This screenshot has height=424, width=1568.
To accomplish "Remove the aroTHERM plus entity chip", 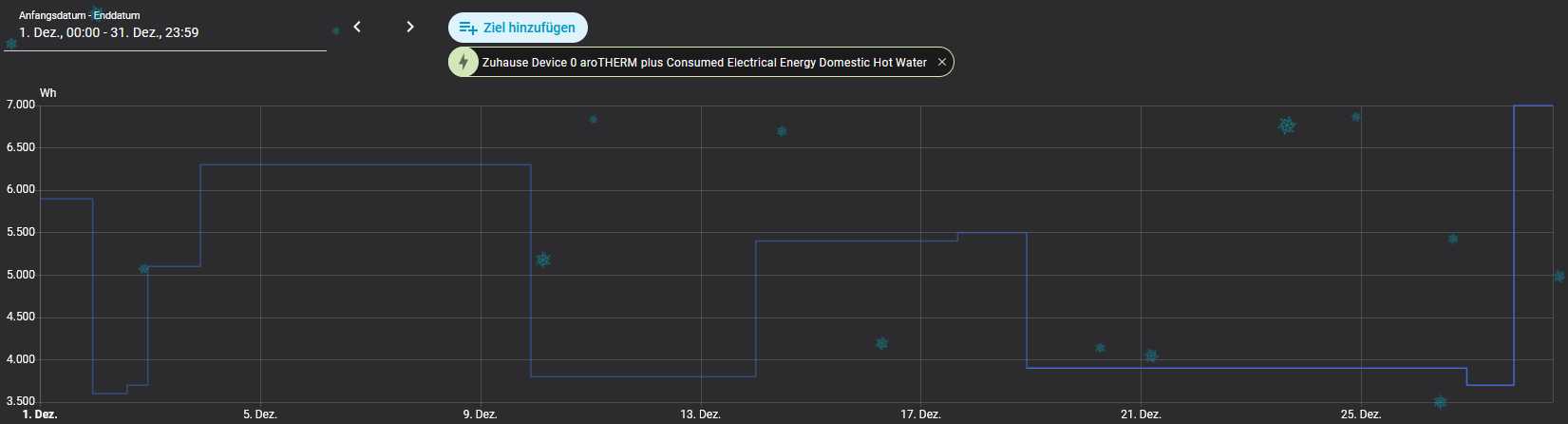I will pyautogui.click(x=942, y=63).
